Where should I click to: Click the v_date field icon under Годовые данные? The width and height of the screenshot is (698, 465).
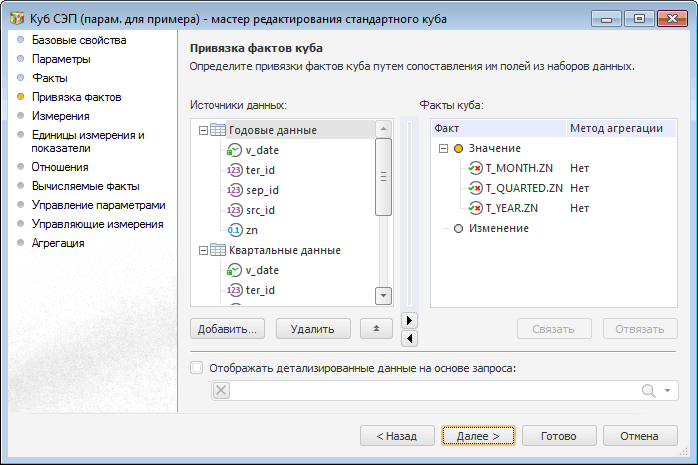tap(235, 150)
